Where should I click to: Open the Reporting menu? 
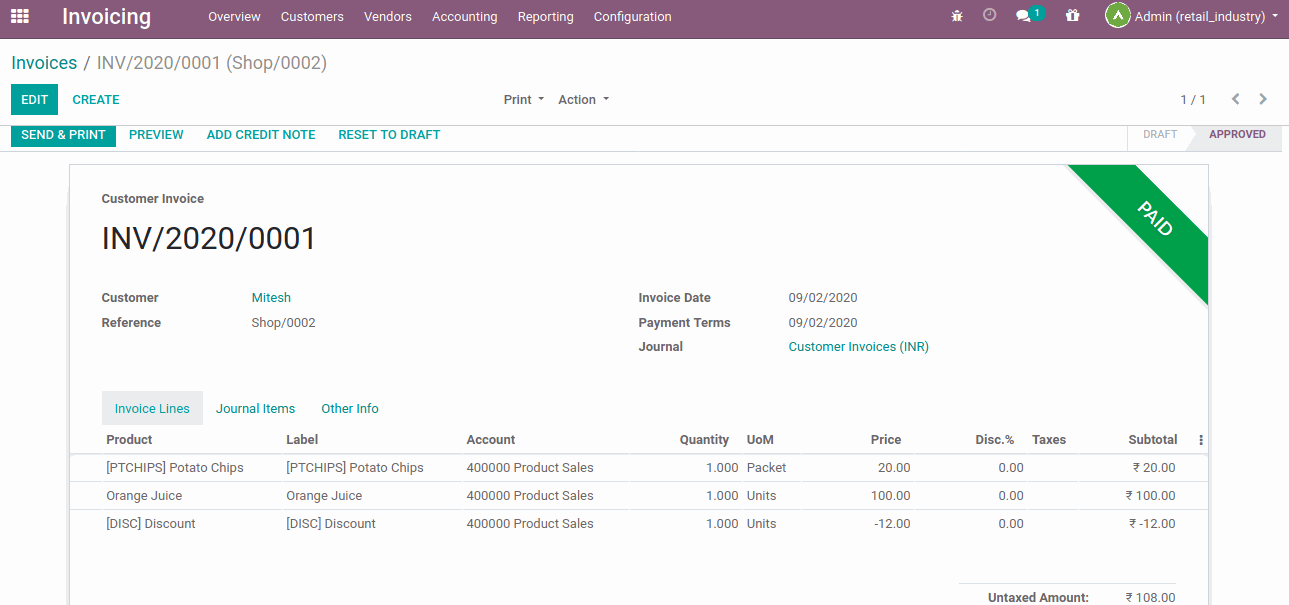[x=545, y=16]
